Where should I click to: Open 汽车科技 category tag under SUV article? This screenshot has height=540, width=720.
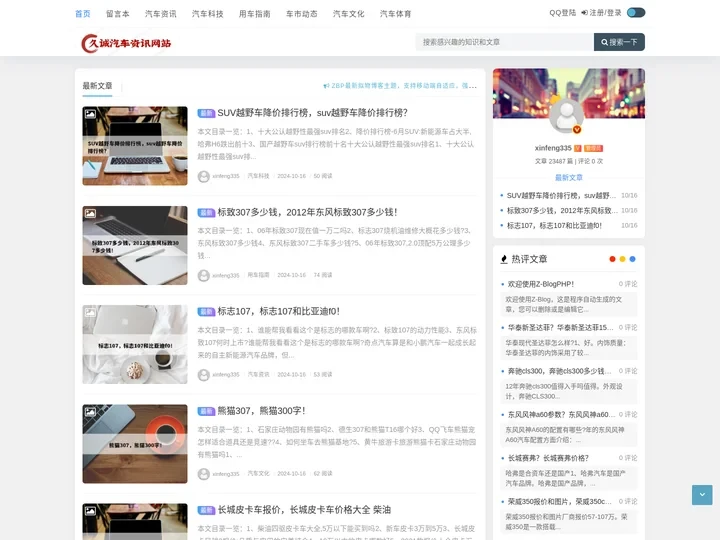tap(259, 176)
